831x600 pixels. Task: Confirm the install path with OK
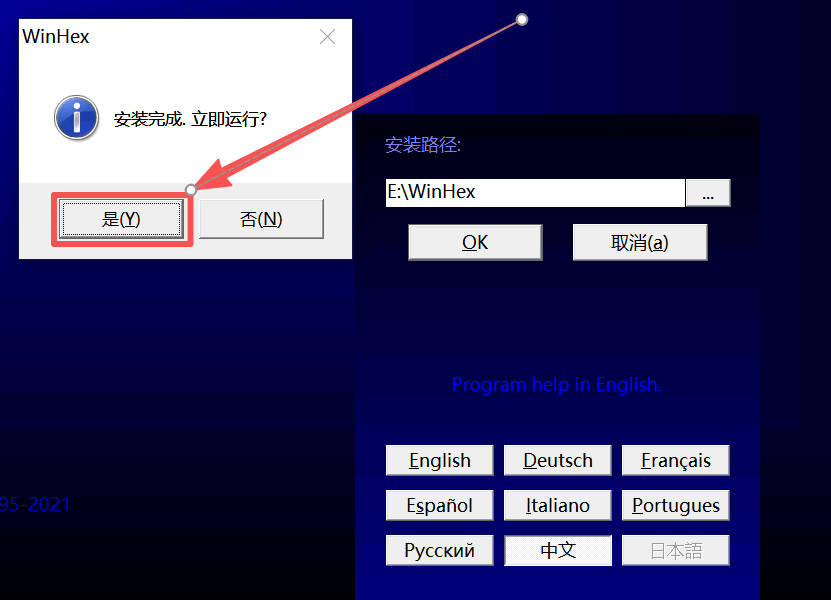(x=475, y=242)
